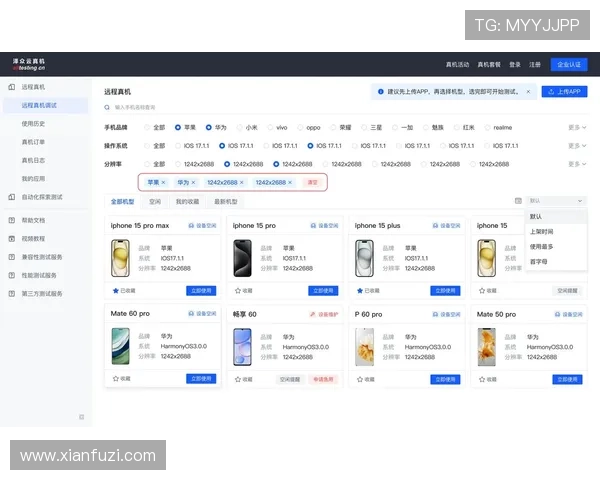Switch to the 空闲 tab
The height and width of the screenshot is (480, 600).
[155, 202]
